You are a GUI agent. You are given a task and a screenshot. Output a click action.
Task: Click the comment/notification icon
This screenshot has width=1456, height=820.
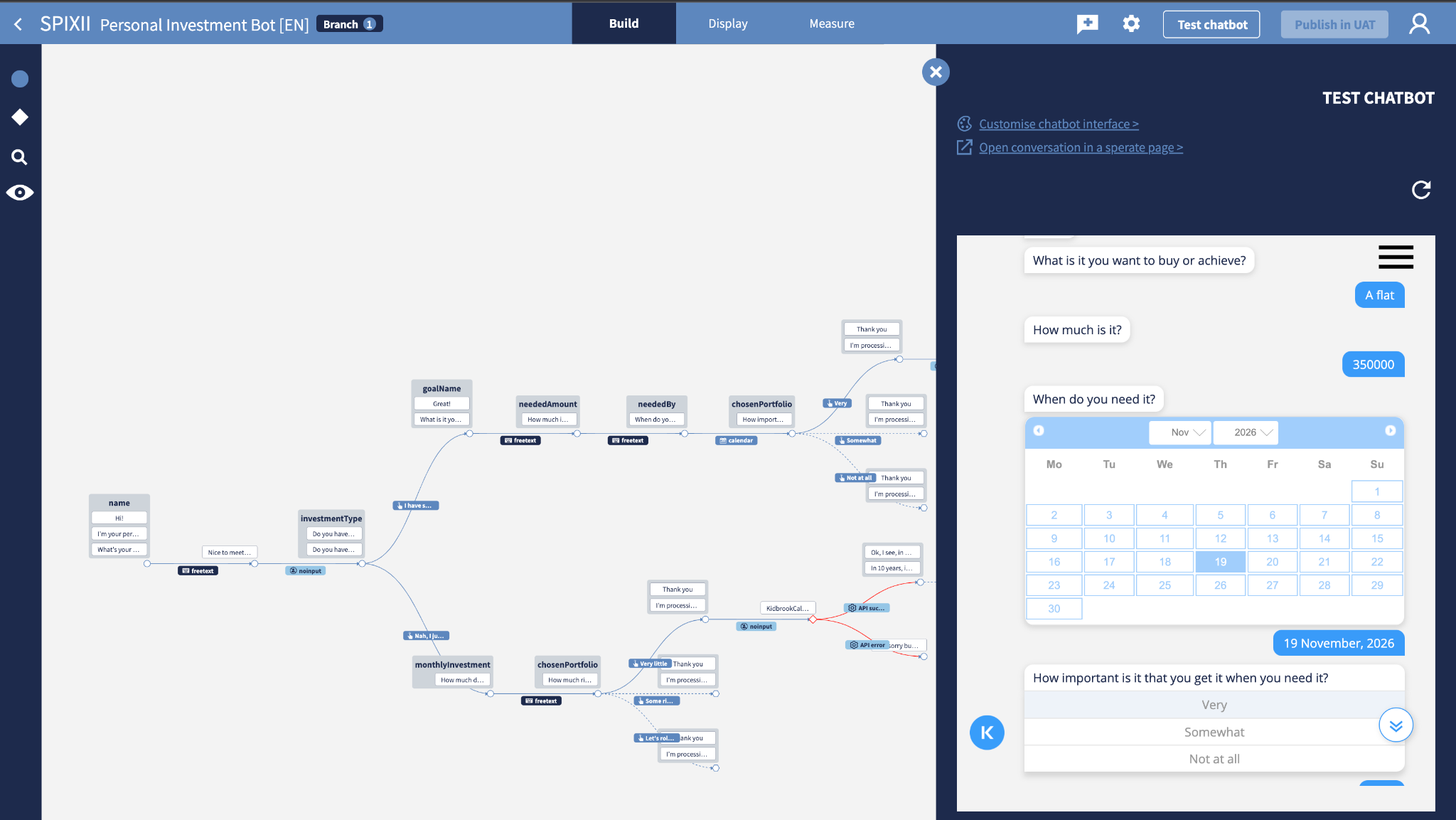pos(1087,23)
